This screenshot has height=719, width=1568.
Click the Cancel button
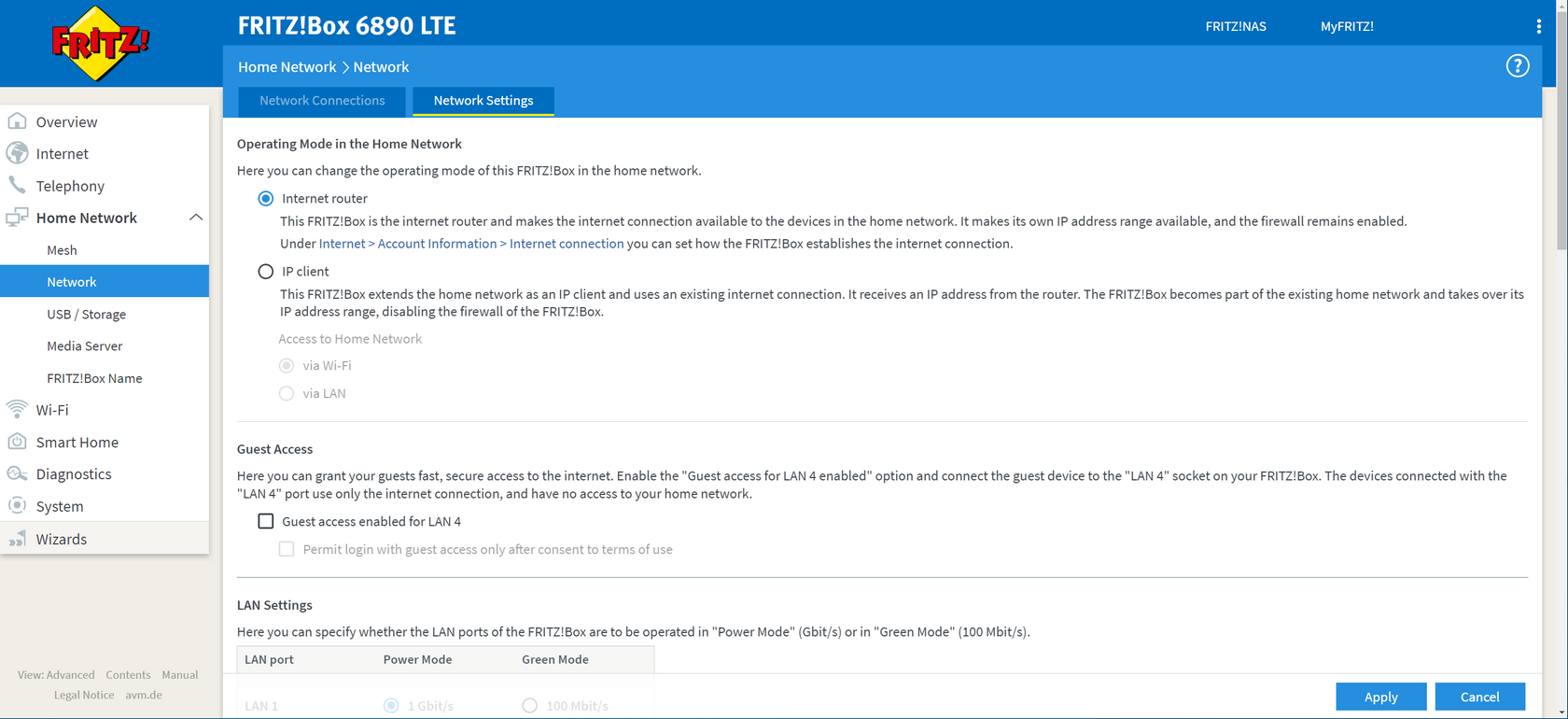pos(1479,697)
